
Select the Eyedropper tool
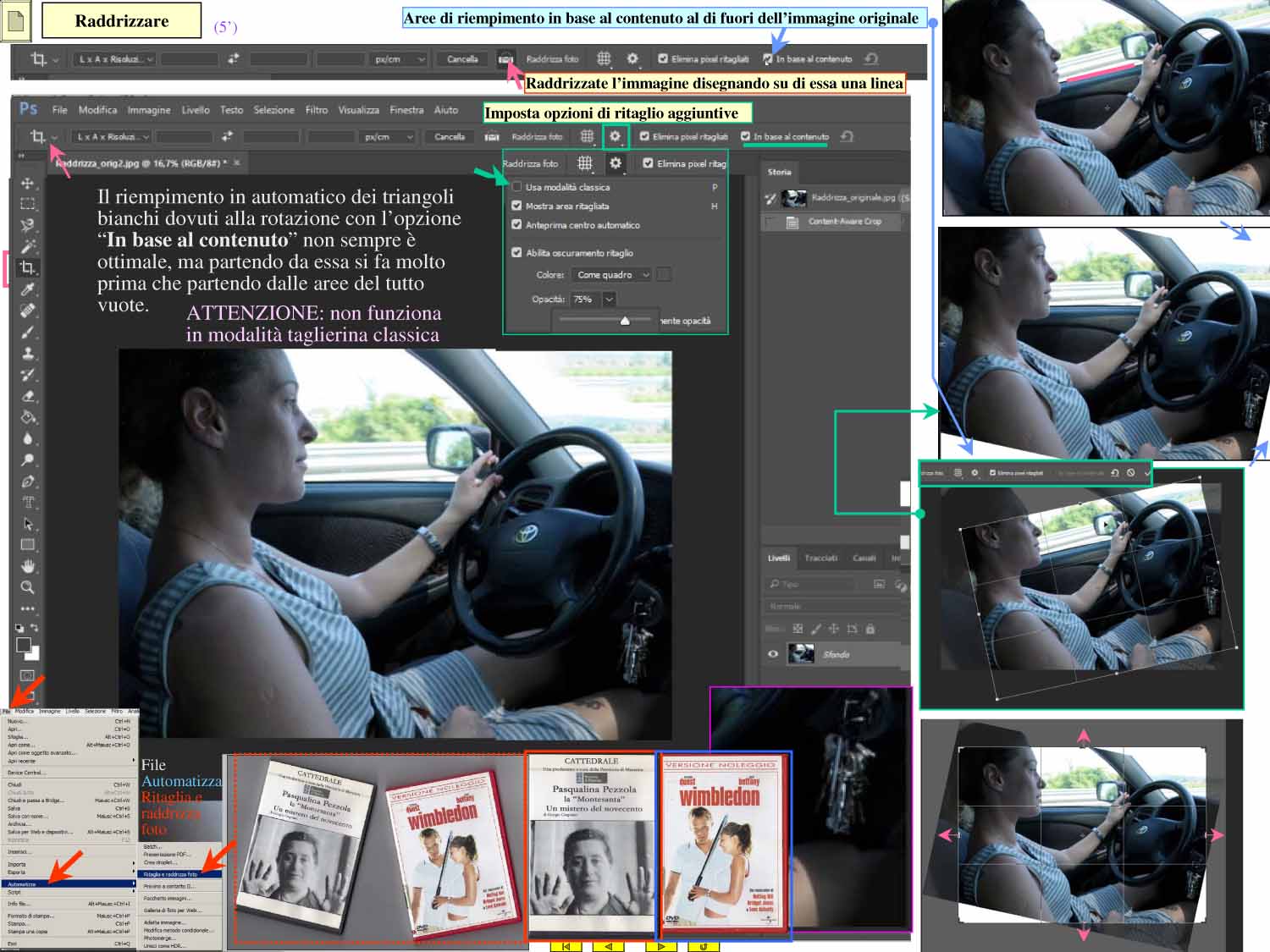point(27,289)
